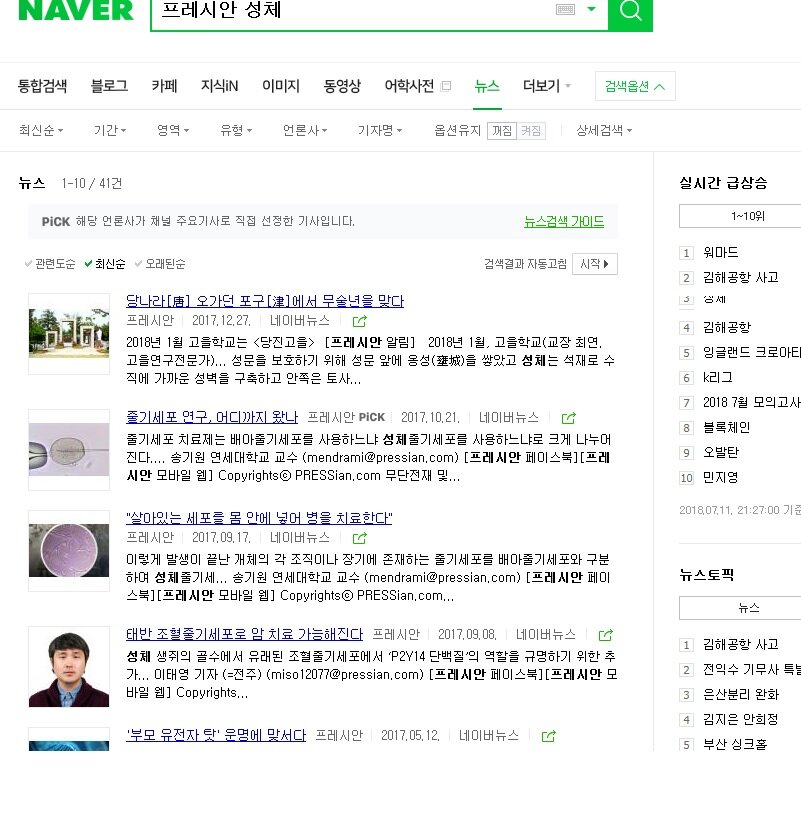801x827 pixels.
Task: Open thumbnail of 당나라 포구 article
Action: pos(69,333)
